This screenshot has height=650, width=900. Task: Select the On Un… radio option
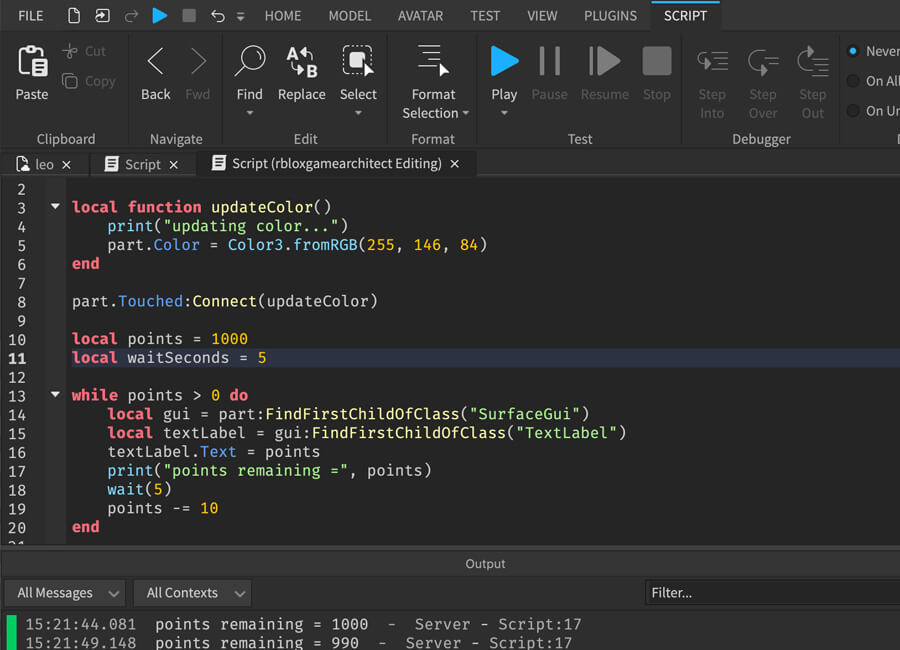click(853, 111)
